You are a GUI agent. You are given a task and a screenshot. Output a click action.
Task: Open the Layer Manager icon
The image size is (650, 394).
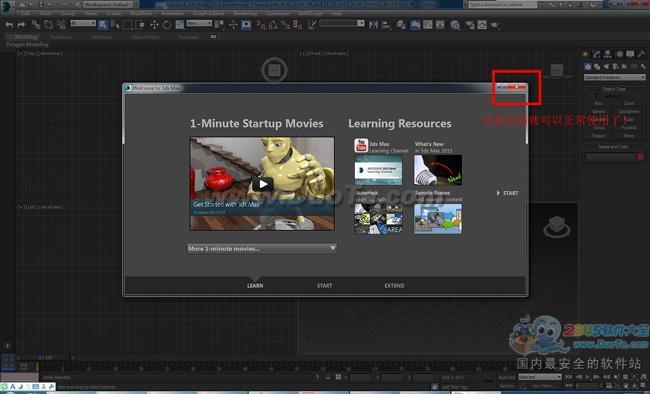[401, 25]
